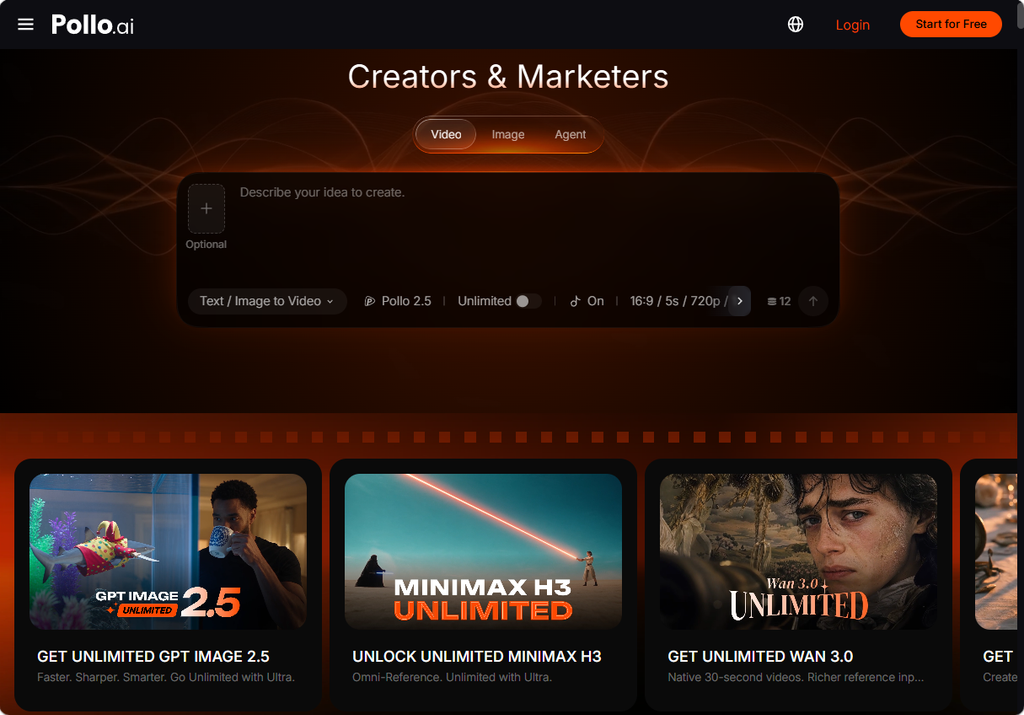Choose the Pollo 2.5 model selector
The width and height of the screenshot is (1024, 715).
(397, 301)
